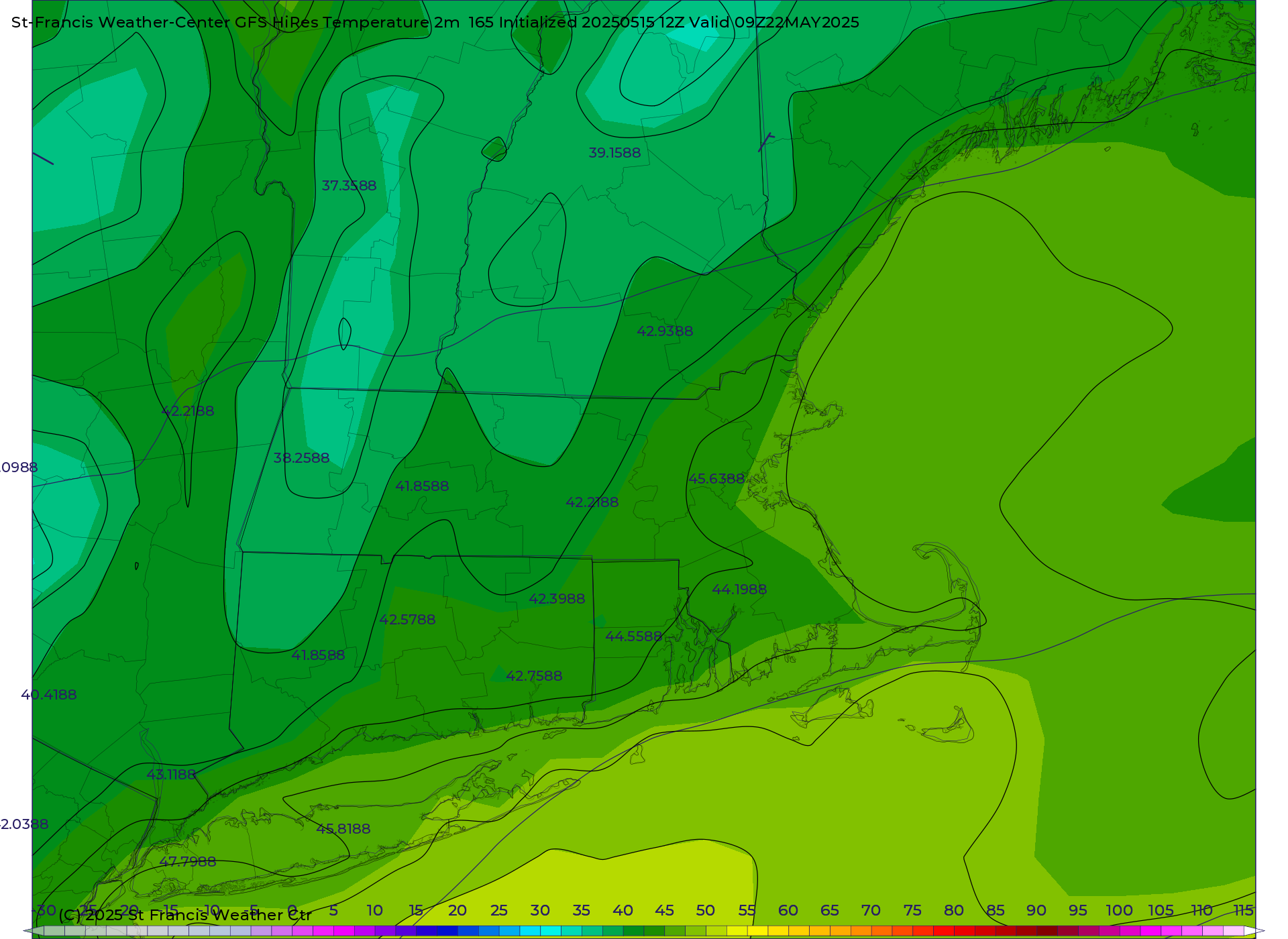Select the 75 label on the color scale
The image size is (1288, 939).
click(x=912, y=911)
